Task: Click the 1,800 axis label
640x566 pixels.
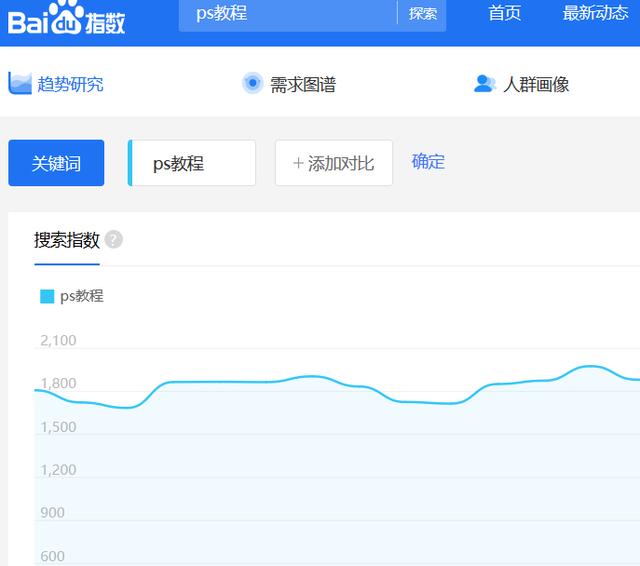Action: point(58,383)
